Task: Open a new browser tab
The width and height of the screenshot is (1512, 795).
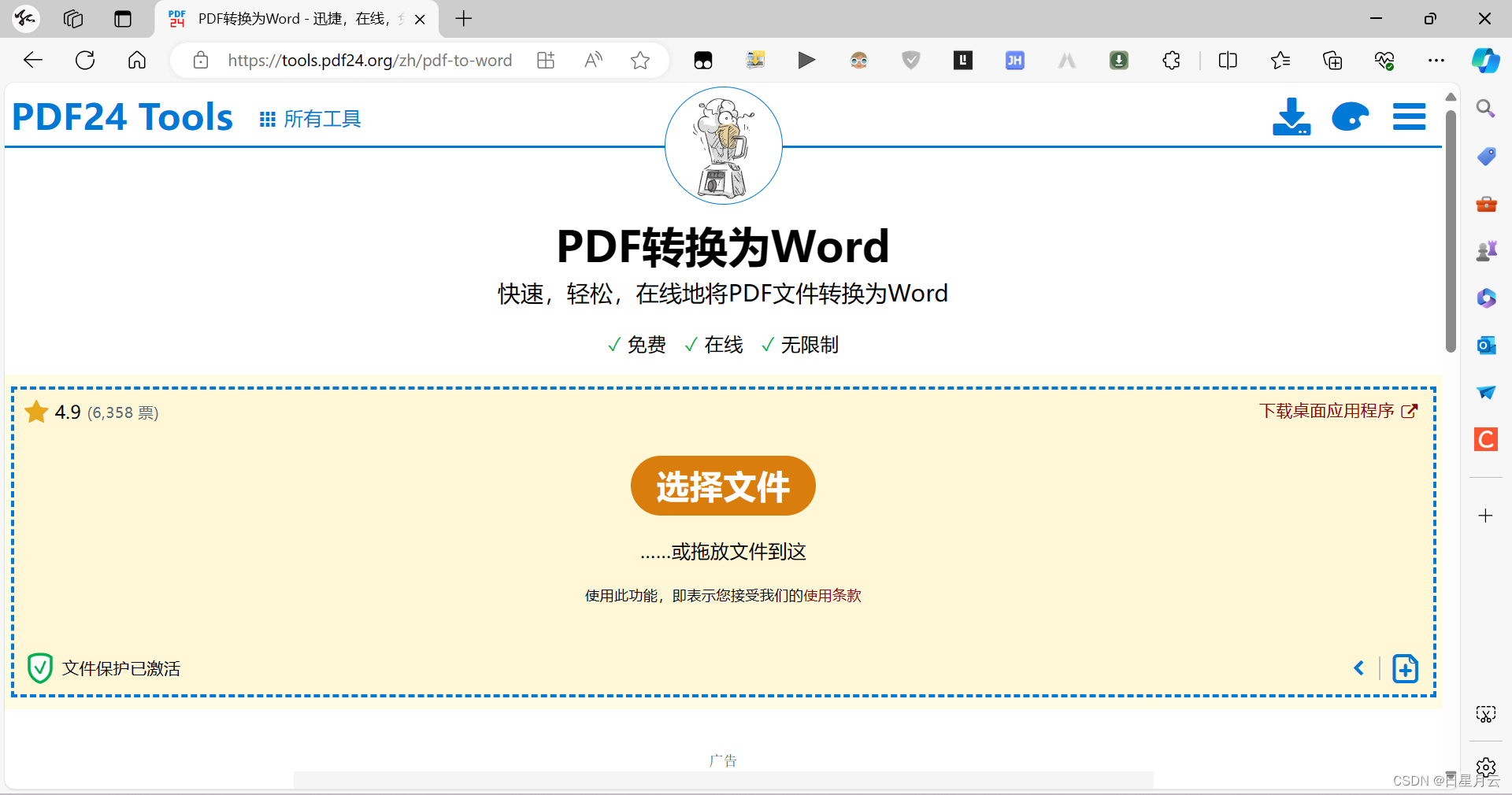Action: 464,19
